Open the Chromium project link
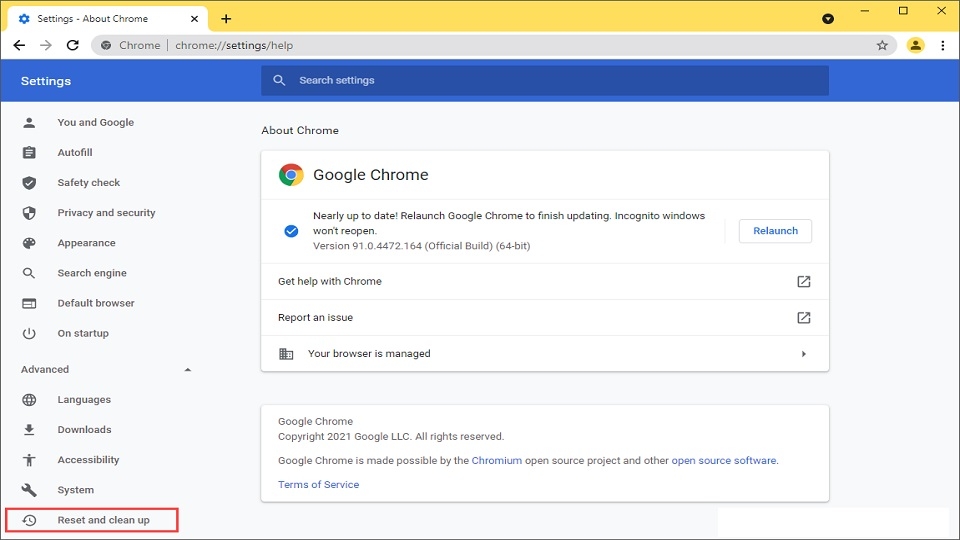The width and height of the screenshot is (960, 540). (x=497, y=460)
